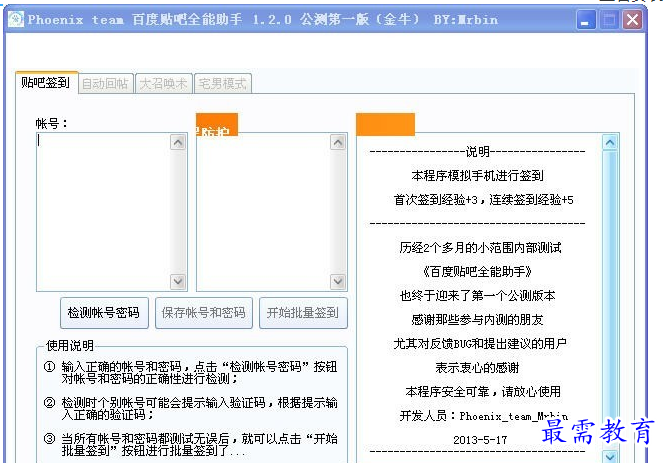This screenshot has width=663, height=463.
Task: Switch to the 贴吧签到 tab
Action: tap(46, 82)
